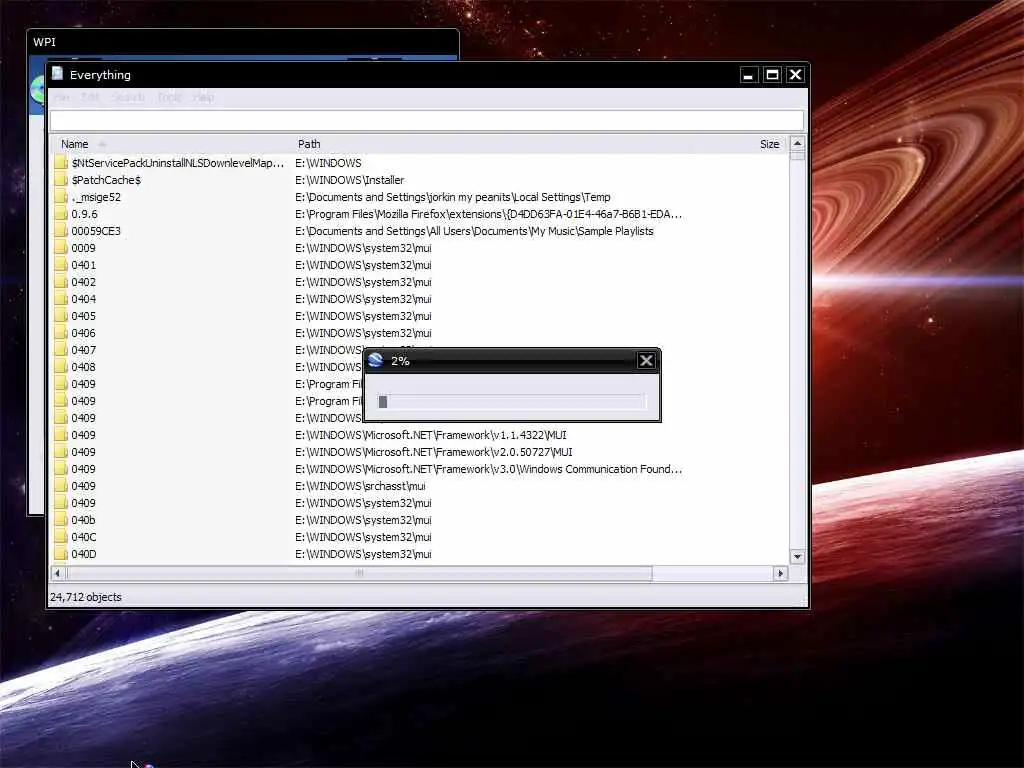Focus the Everything search input field
1024x768 pixels.
427,120
